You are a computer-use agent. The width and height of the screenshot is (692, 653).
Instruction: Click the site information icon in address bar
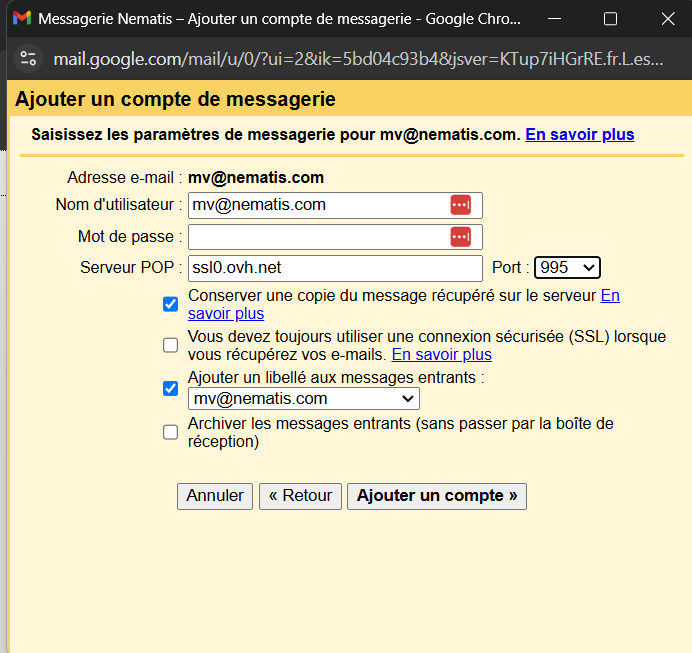click(28, 59)
